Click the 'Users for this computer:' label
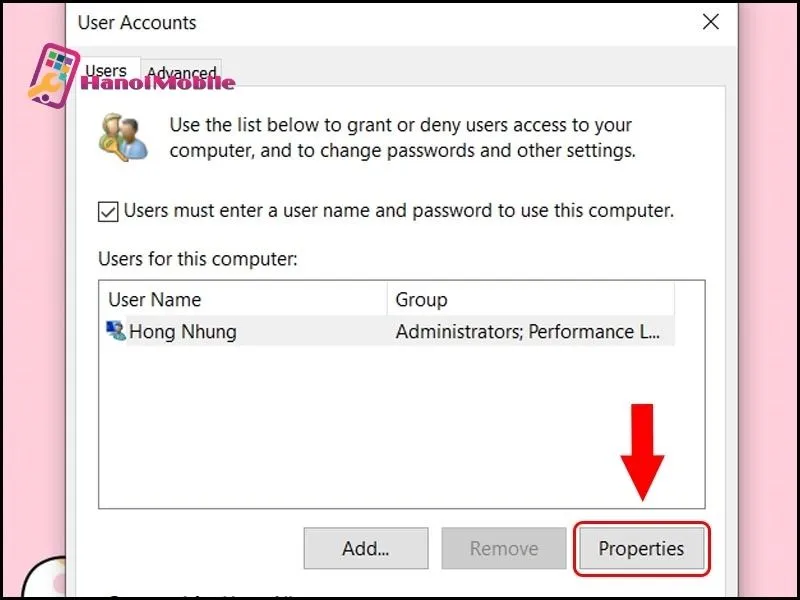This screenshot has height=600, width=800. [x=198, y=259]
